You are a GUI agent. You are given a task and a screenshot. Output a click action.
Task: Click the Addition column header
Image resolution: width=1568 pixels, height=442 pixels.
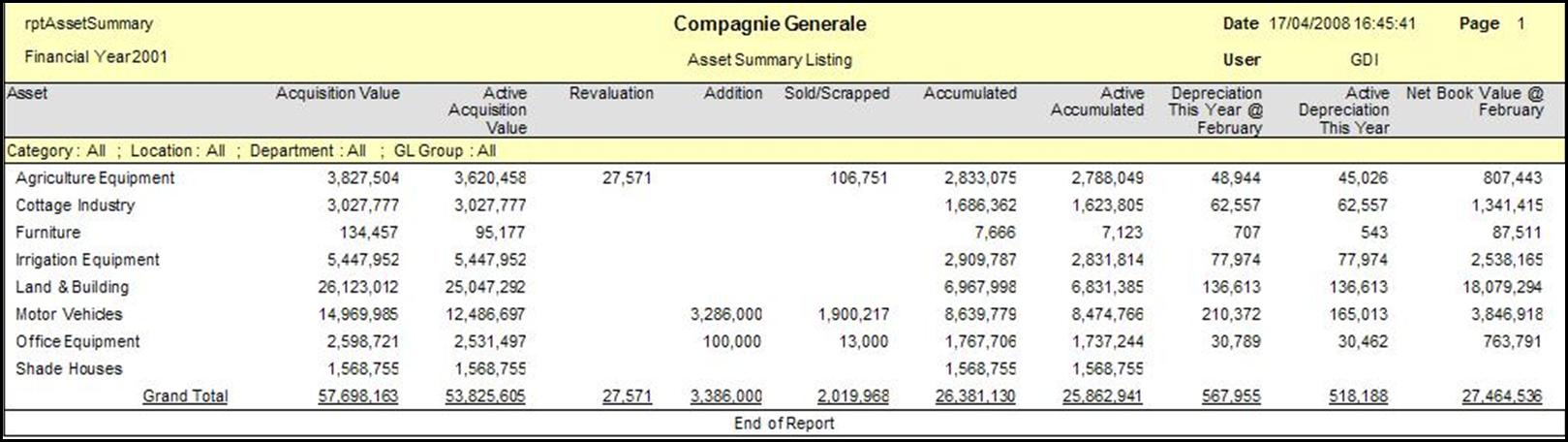tap(733, 93)
